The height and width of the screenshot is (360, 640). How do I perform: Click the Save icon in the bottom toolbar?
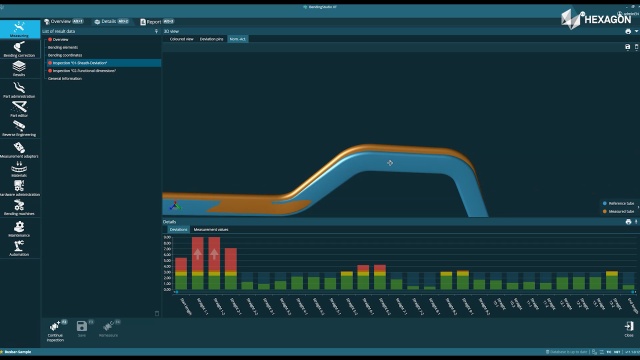(x=82, y=326)
